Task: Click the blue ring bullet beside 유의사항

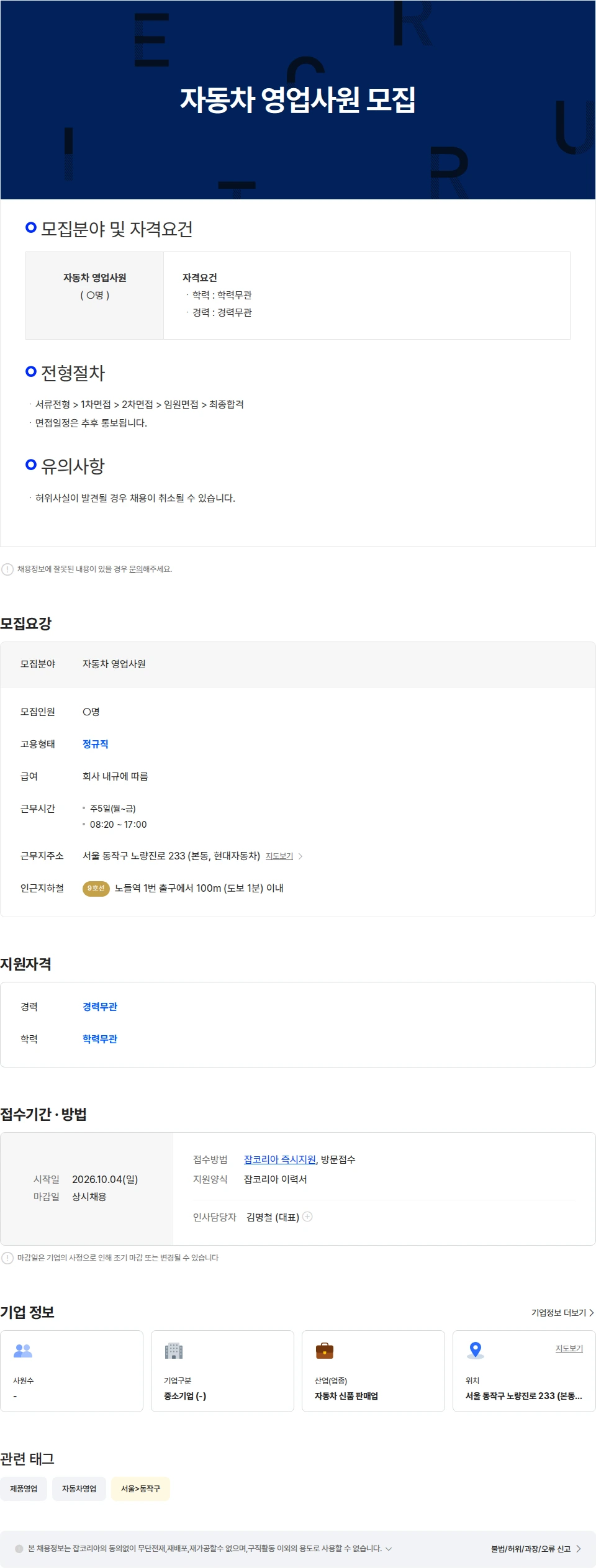Action: [x=31, y=465]
